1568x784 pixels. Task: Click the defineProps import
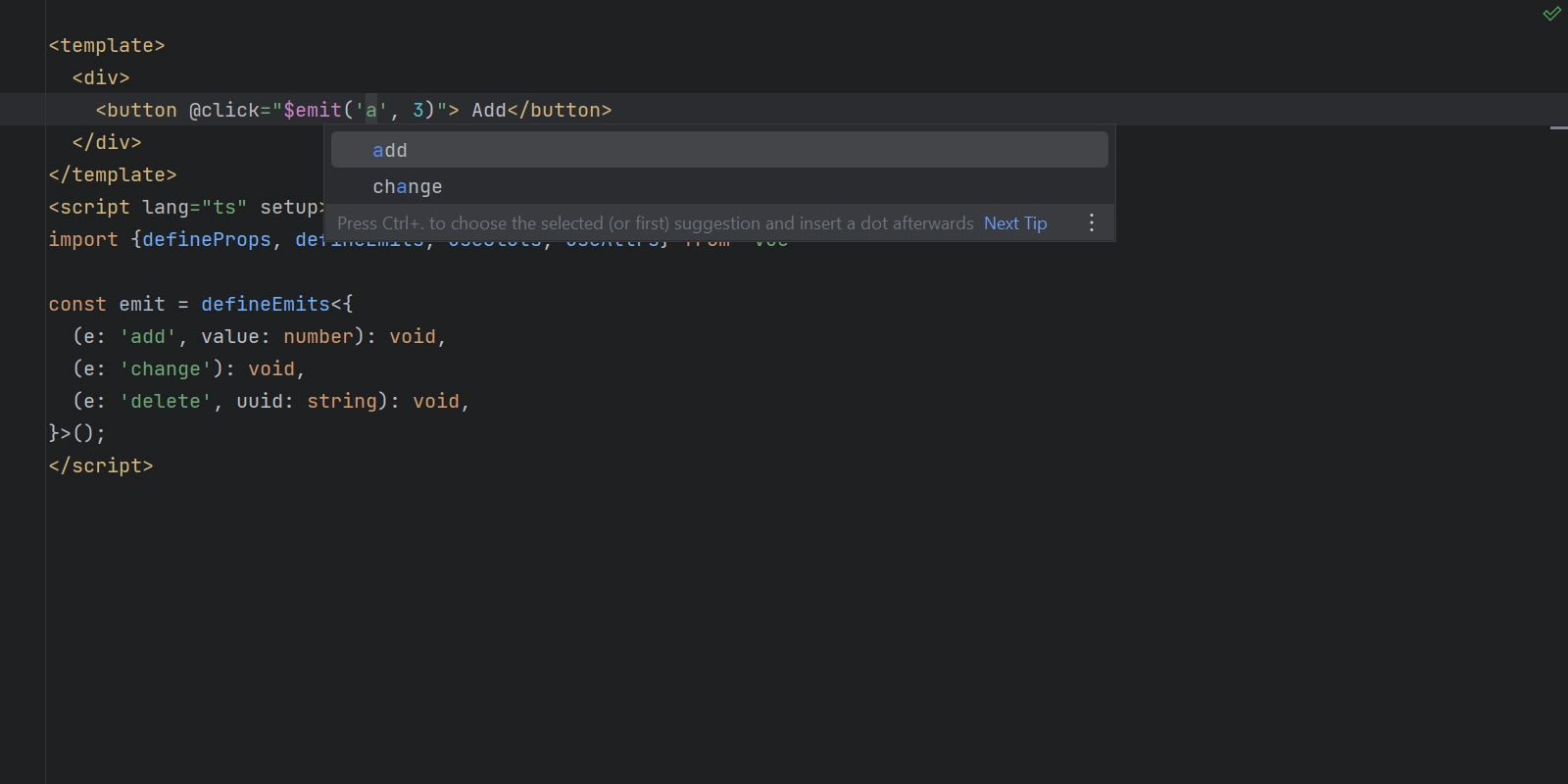tap(207, 239)
